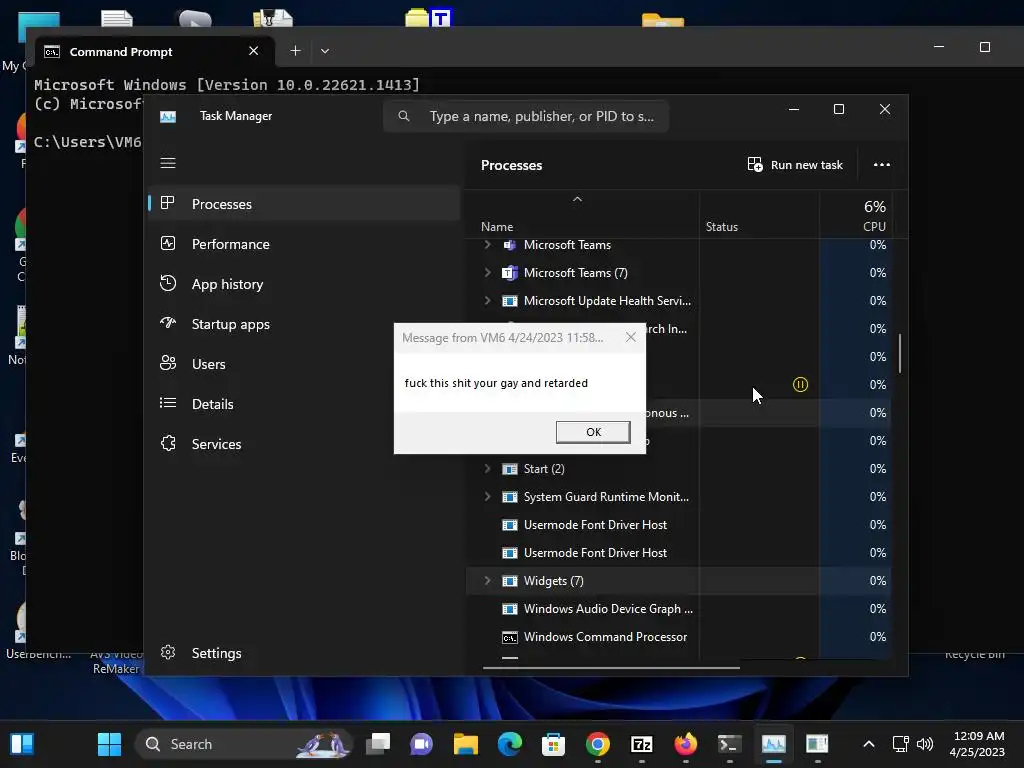Open Task View from taskbar
1024x768 pixels.
[x=378, y=744]
